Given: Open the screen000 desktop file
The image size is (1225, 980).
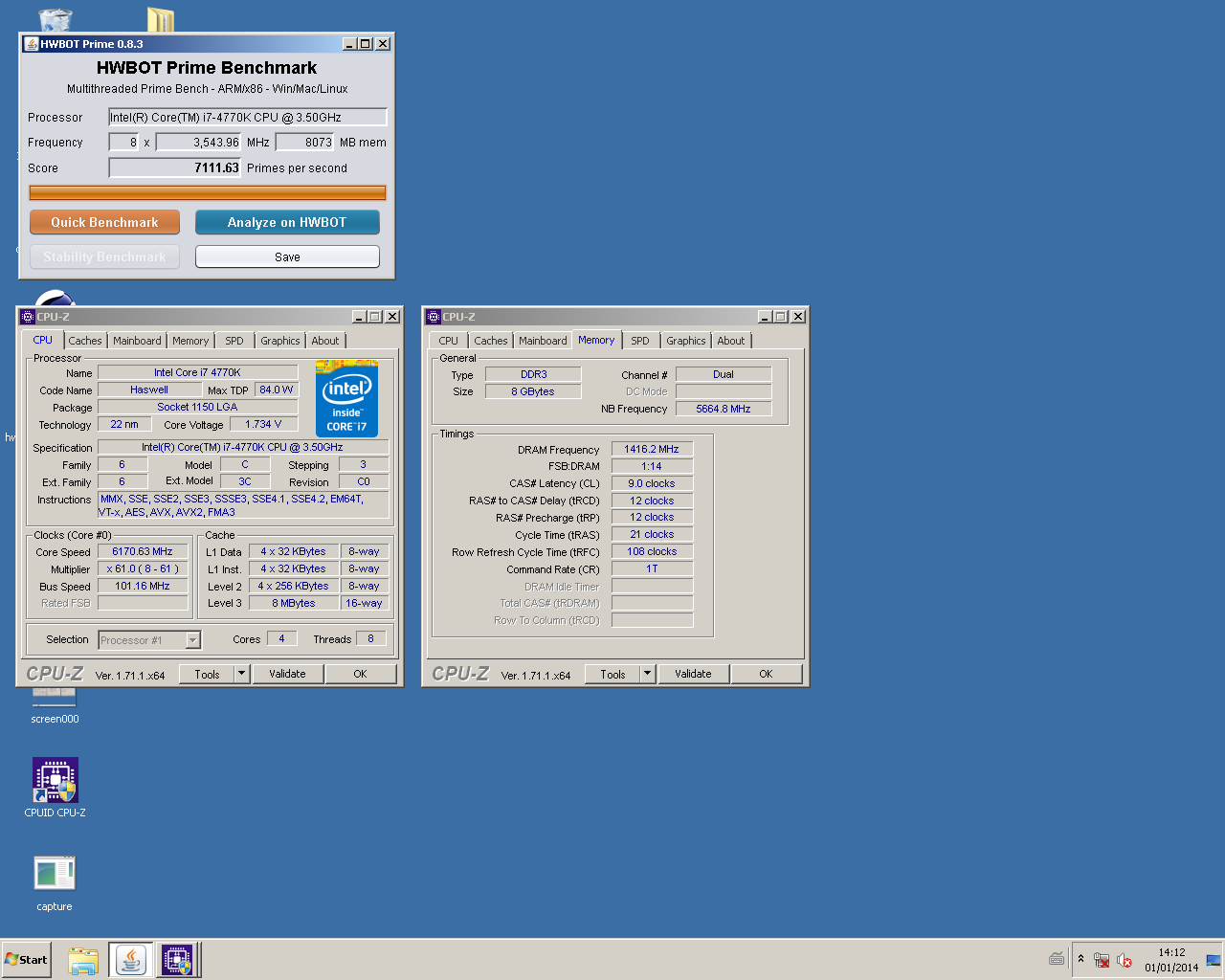Looking at the screenshot, I should [55, 708].
